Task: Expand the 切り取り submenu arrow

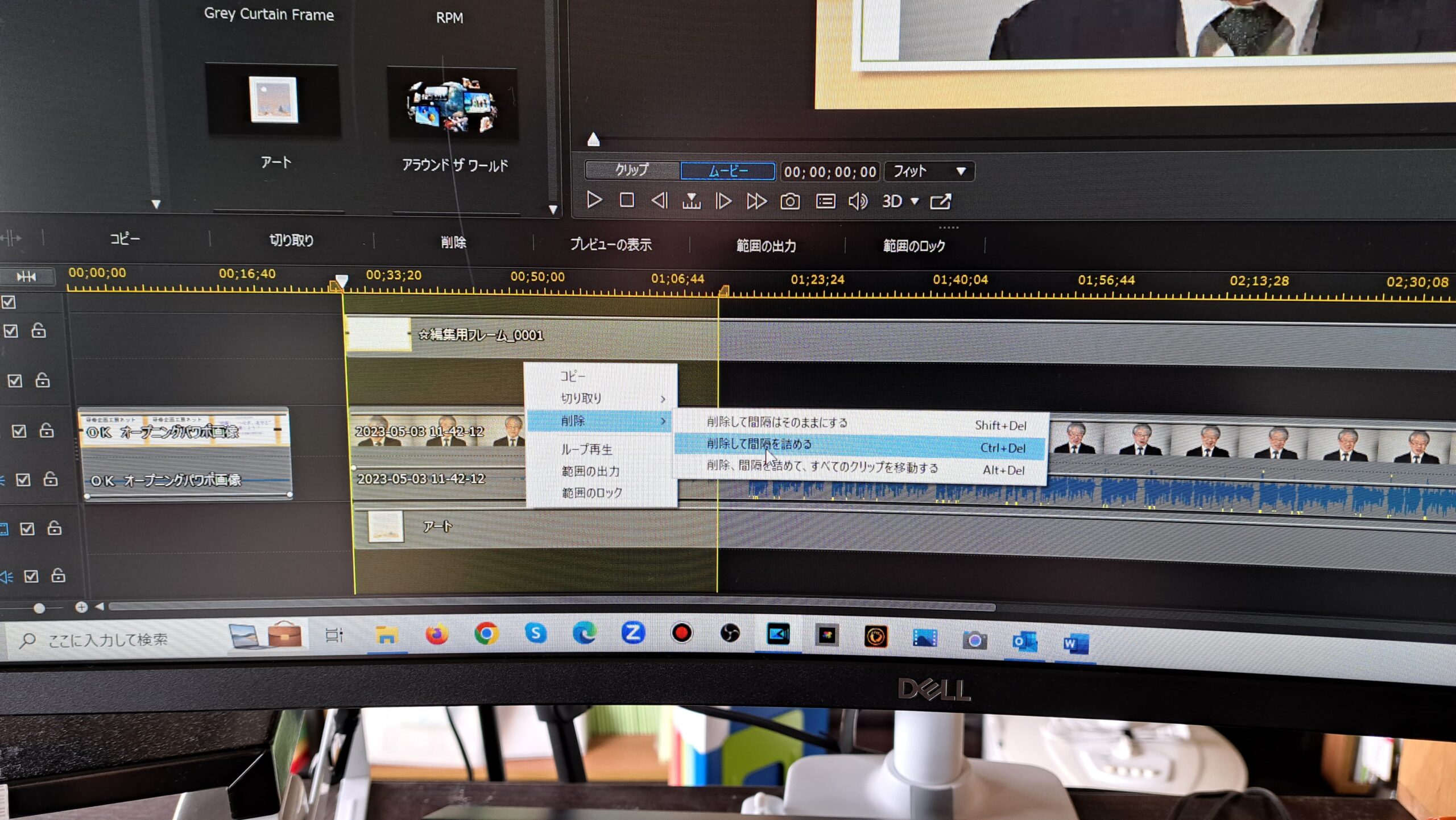Action: [x=663, y=399]
